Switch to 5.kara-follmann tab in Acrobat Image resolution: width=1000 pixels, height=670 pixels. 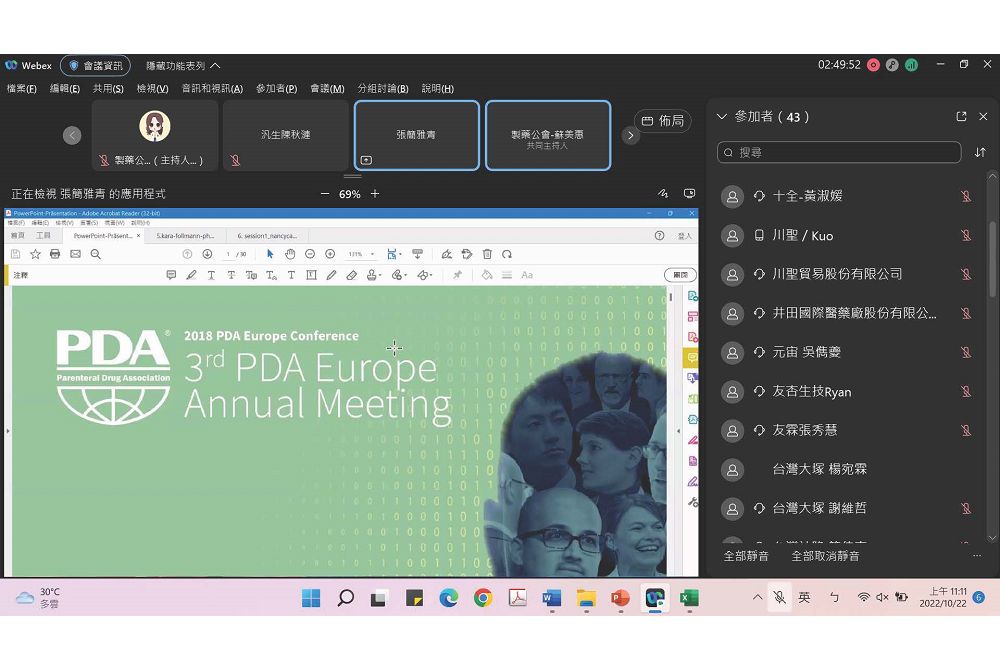coord(185,236)
